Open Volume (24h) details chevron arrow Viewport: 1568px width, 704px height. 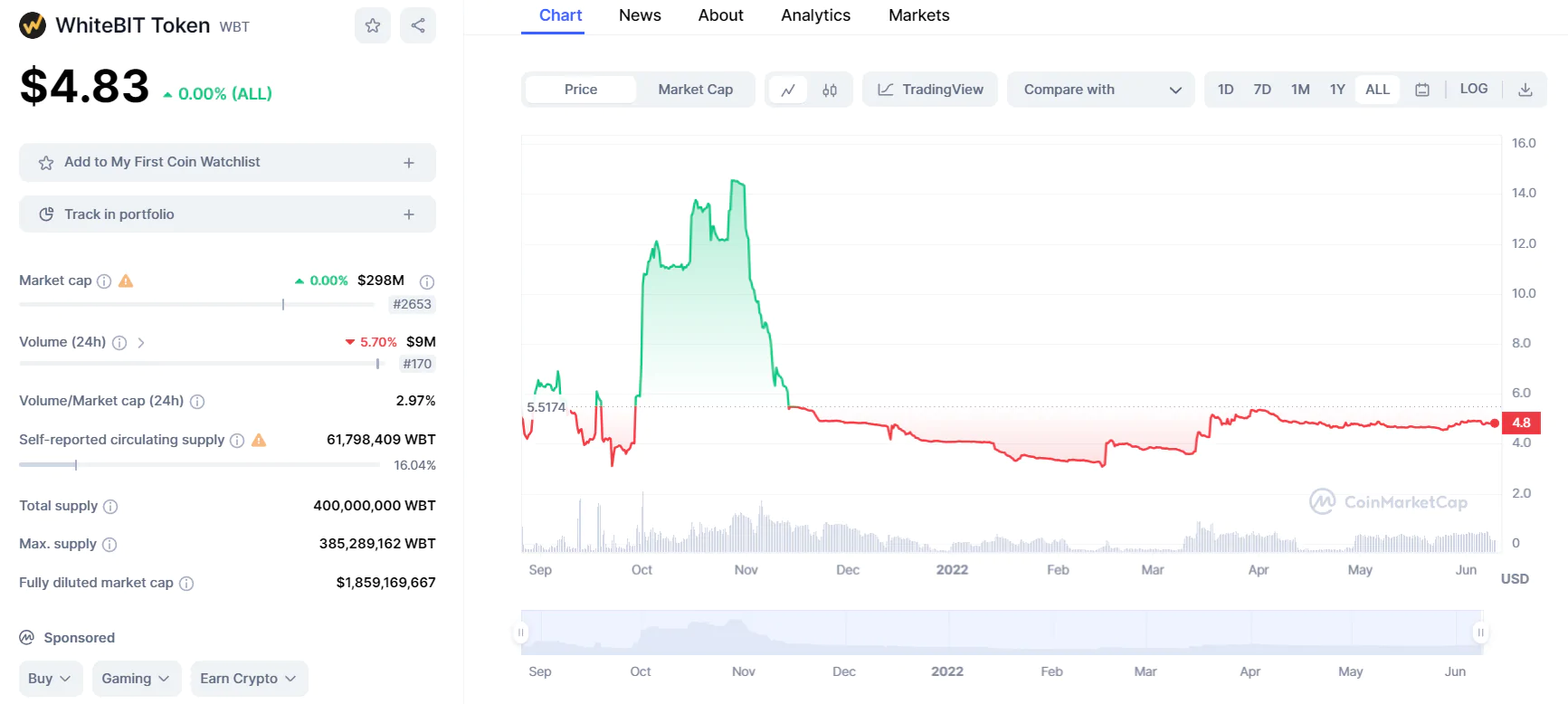click(141, 343)
